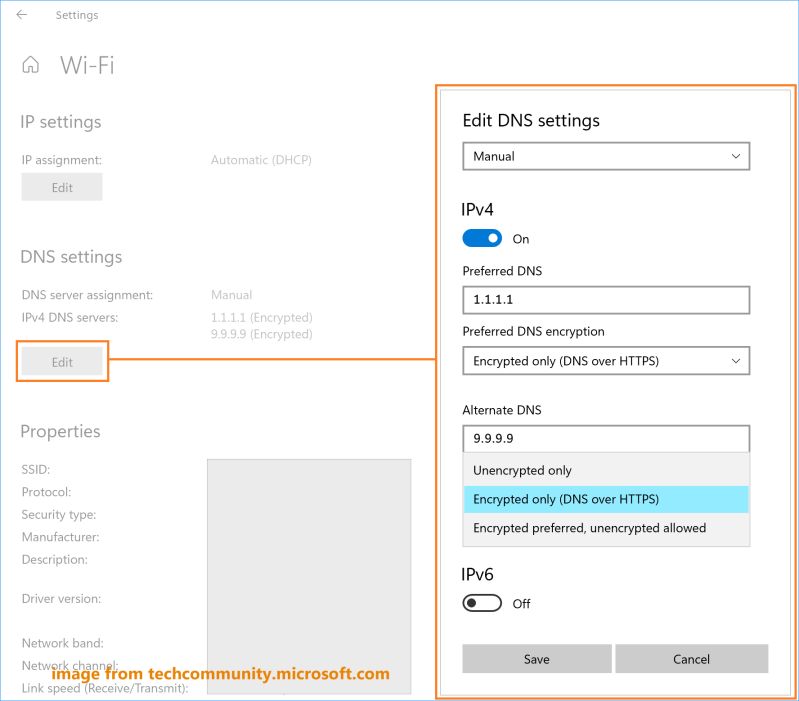Expand Preferred DNS encryption dropdown
This screenshot has width=799, height=701.
[x=606, y=361]
